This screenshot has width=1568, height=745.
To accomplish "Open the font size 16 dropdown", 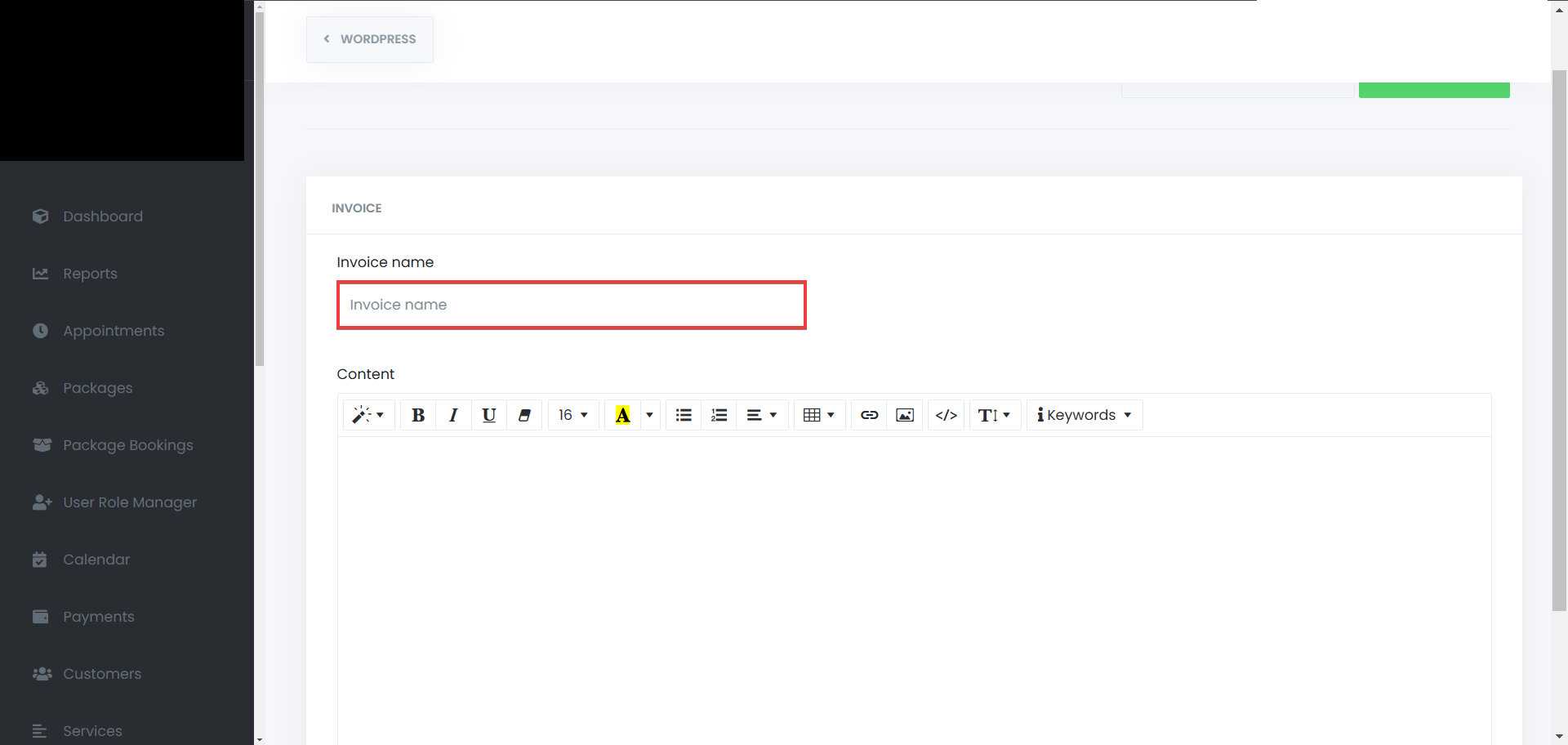I will pyautogui.click(x=573, y=415).
